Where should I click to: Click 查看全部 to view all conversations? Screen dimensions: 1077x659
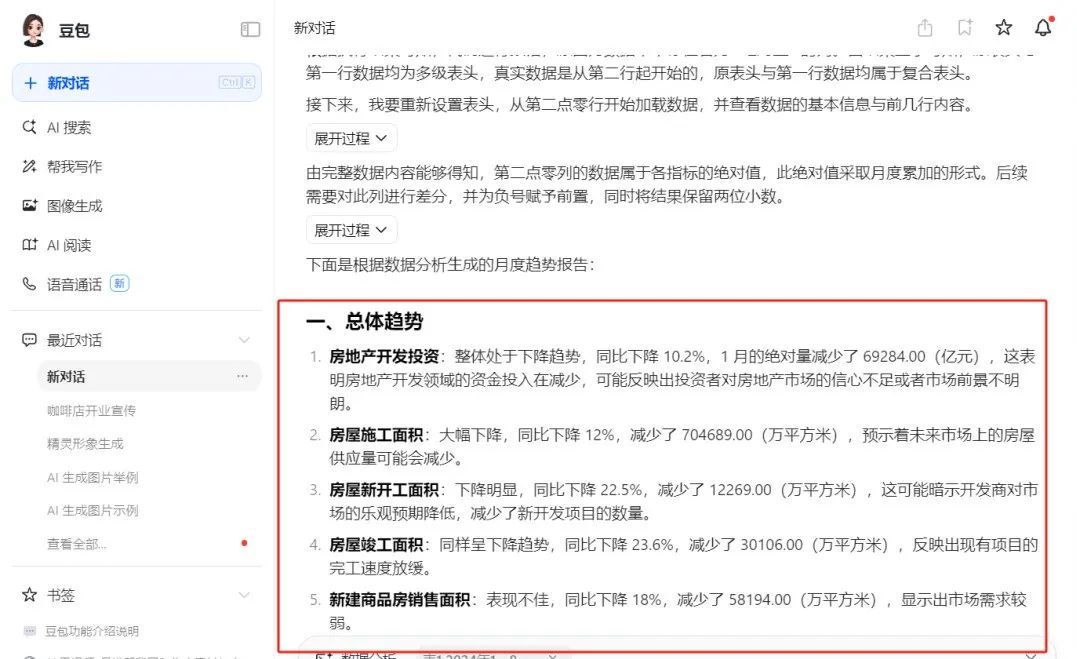pos(76,544)
